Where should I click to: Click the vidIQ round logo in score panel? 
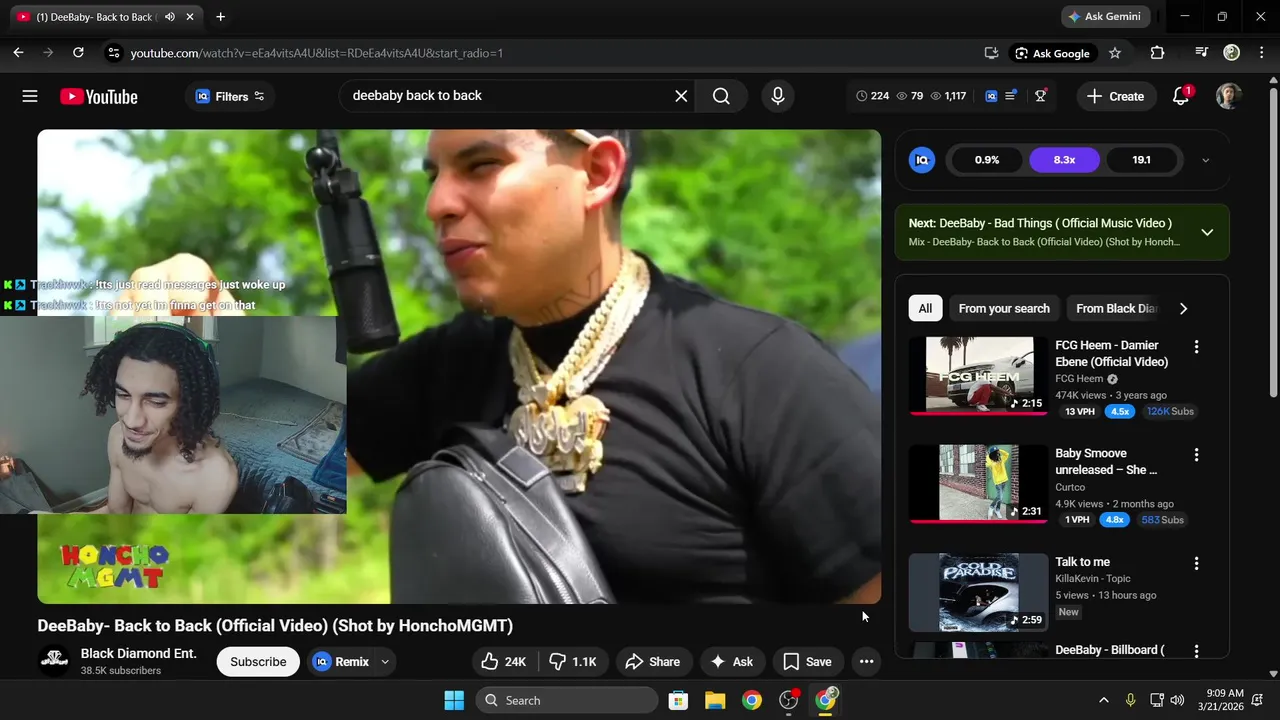[922, 160]
